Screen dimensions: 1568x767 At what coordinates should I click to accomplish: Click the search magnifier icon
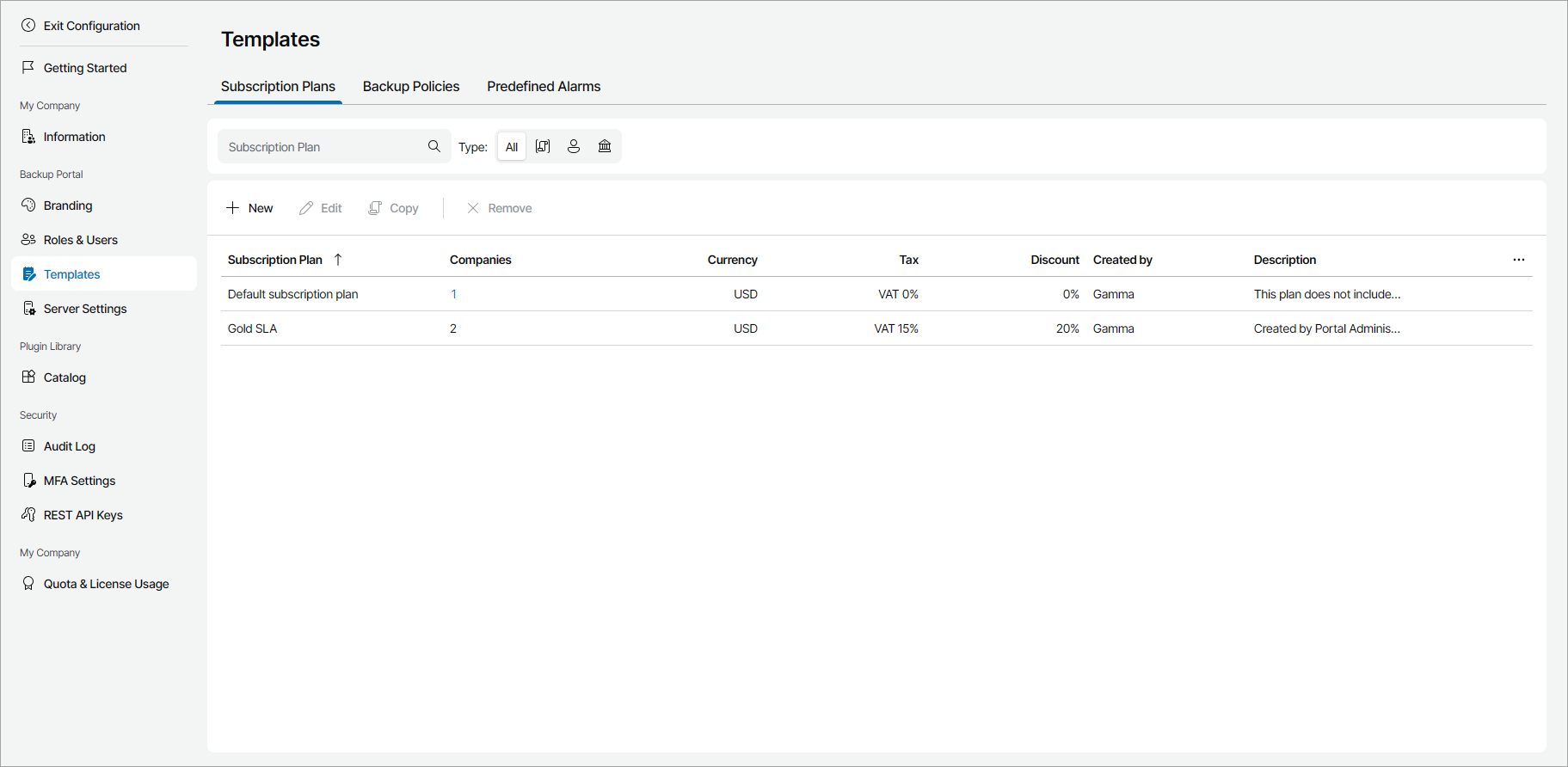(x=434, y=146)
